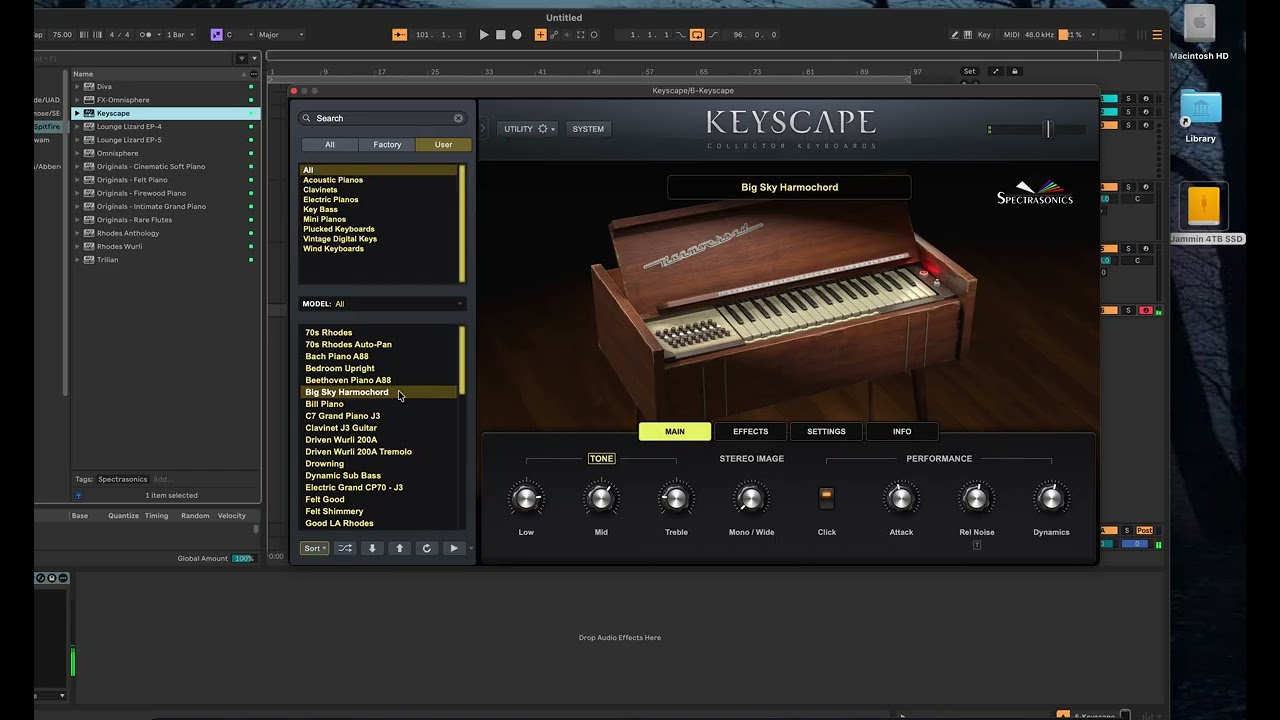The width and height of the screenshot is (1280, 720).
Task: Arm recording in the DAW transport
Action: pos(517,35)
